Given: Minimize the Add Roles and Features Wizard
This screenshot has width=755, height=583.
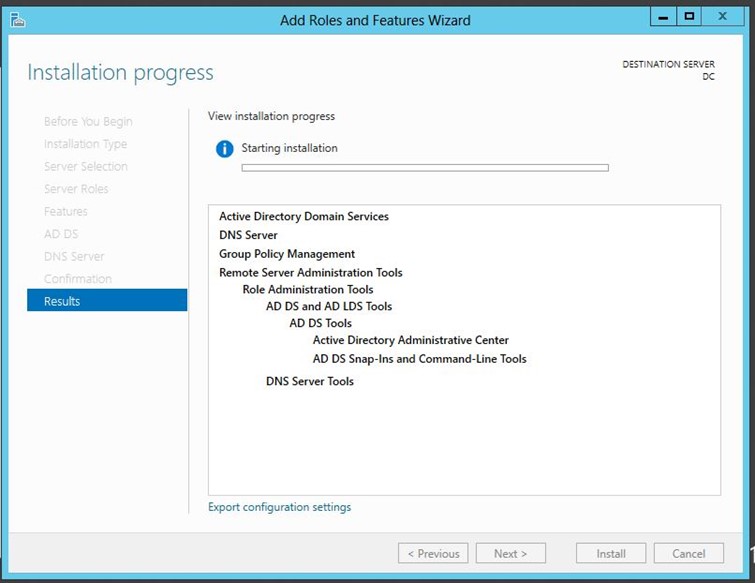Looking at the screenshot, I should click(663, 17).
